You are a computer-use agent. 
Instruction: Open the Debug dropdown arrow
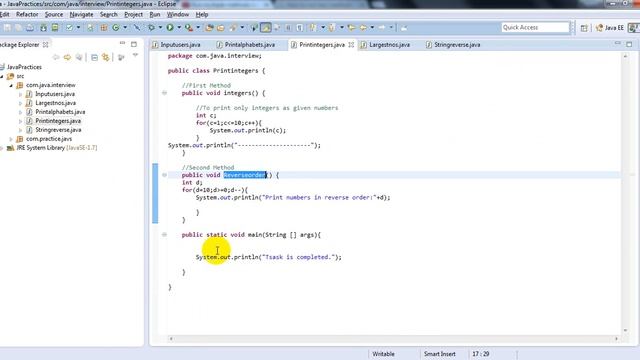point(160,28)
